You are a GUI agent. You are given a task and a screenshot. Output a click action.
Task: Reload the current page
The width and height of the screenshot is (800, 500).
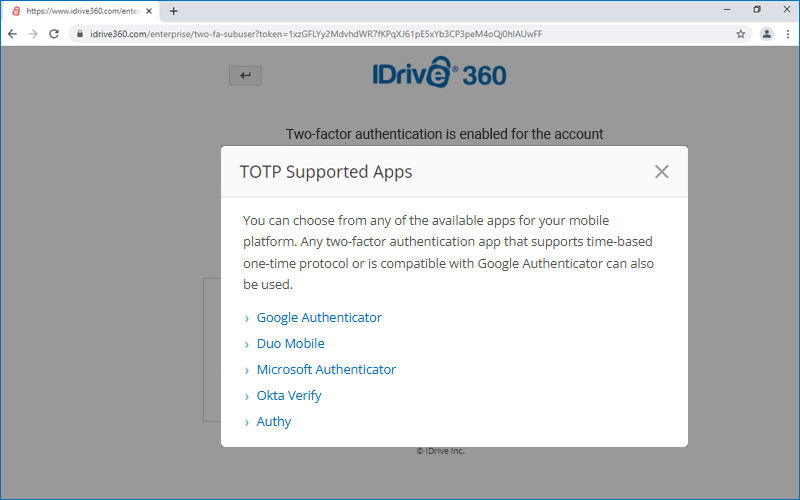coord(54,34)
